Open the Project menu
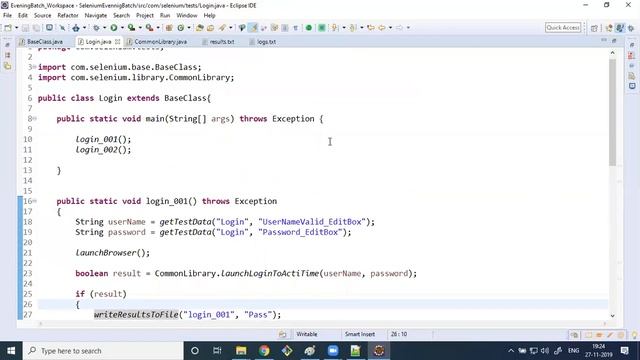 point(145,16)
